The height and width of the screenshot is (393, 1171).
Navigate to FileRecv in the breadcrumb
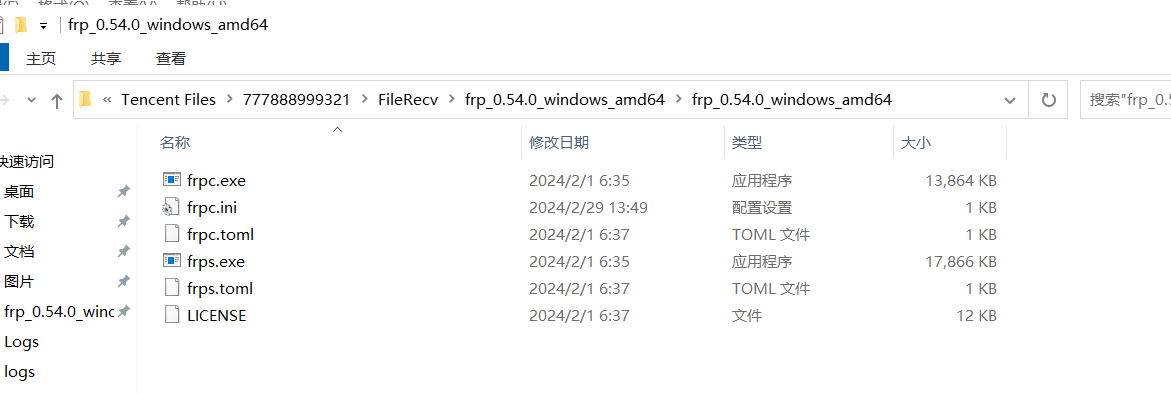click(408, 99)
